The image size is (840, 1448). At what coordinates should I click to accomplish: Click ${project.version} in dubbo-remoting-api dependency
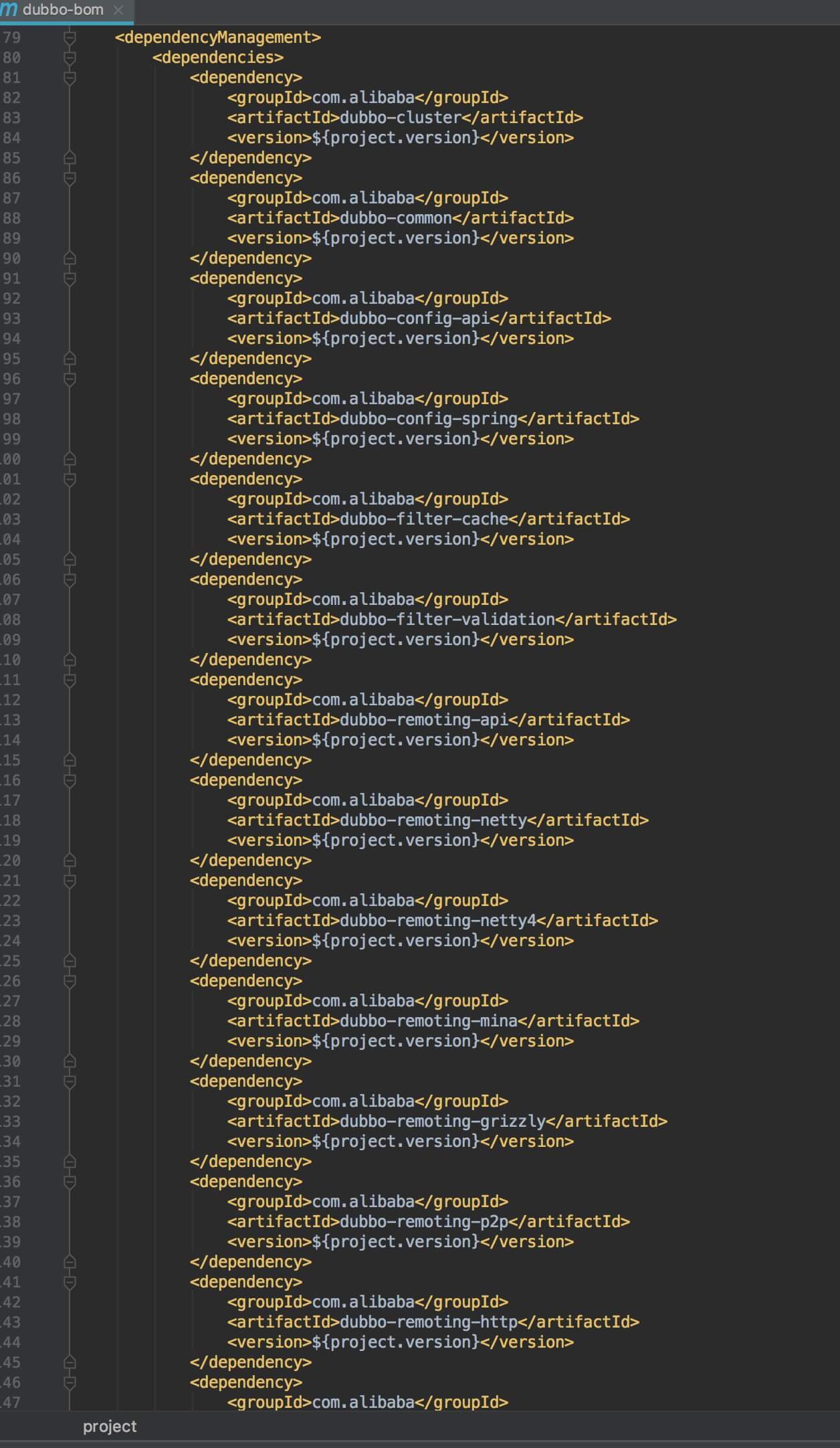pos(396,740)
